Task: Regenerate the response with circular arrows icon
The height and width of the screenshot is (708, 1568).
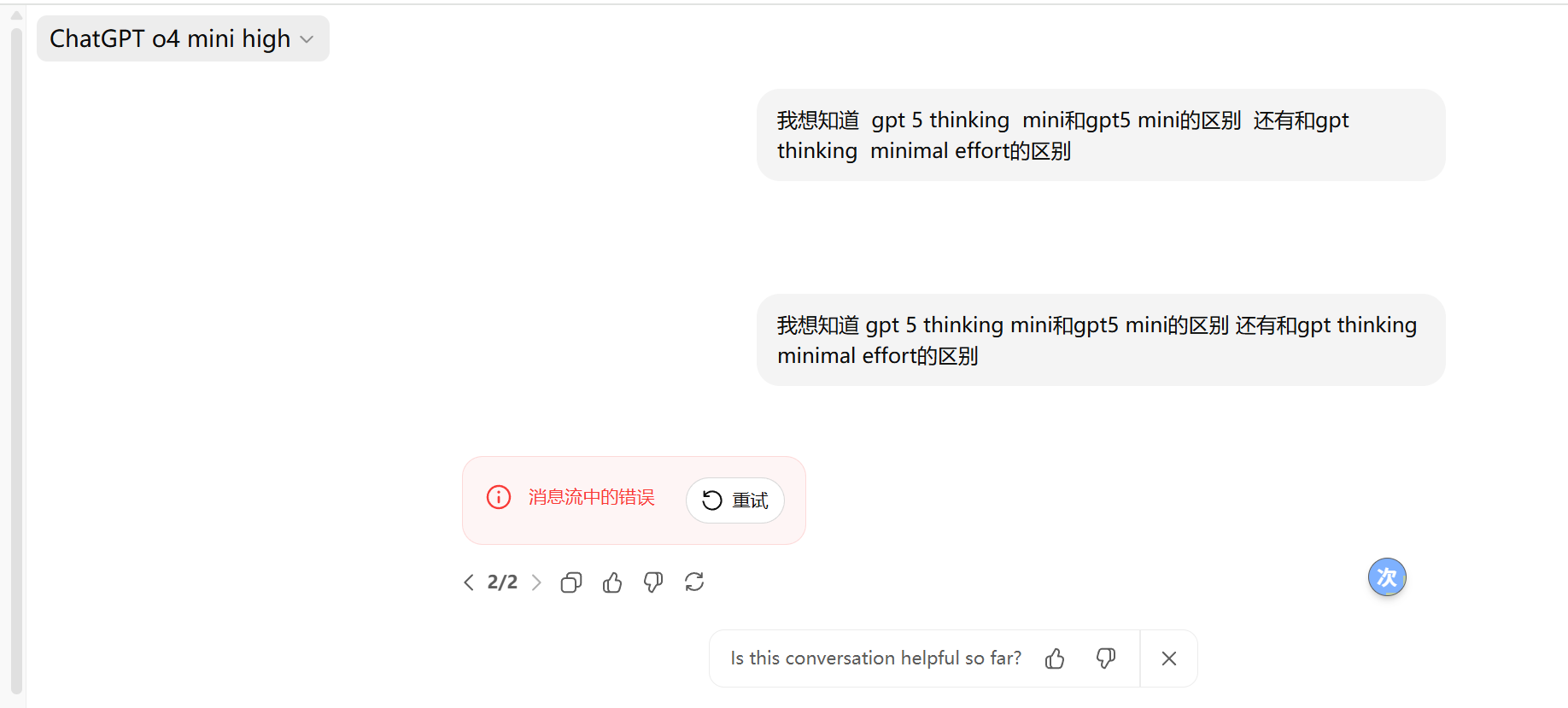Action: click(x=694, y=582)
